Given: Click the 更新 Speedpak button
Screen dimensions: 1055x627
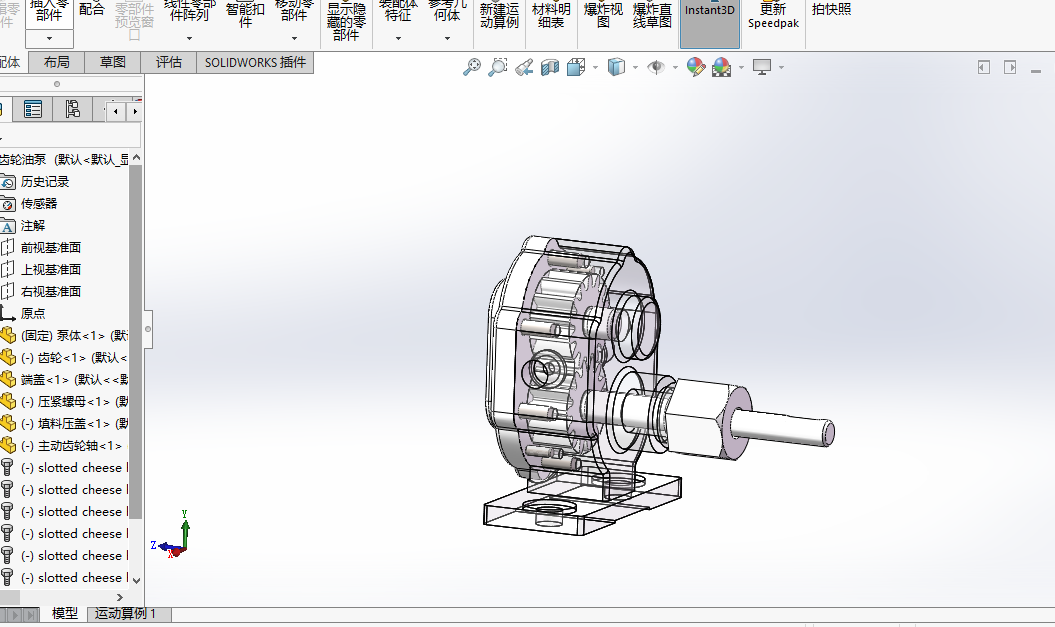Looking at the screenshot, I should coord(773,16).
